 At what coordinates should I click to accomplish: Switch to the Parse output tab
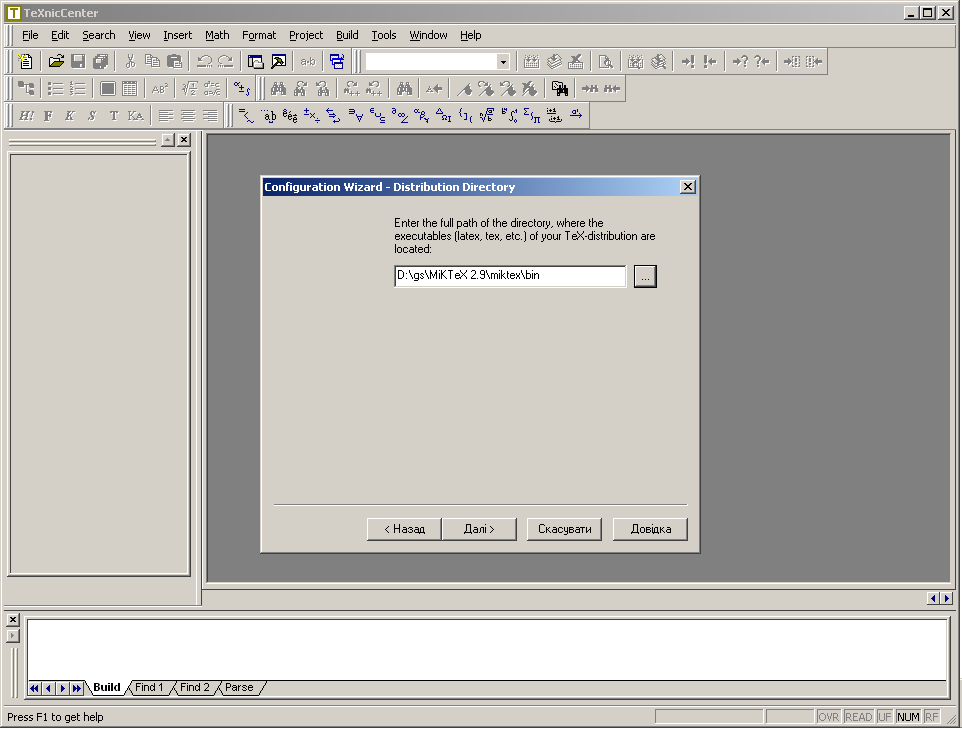tap(239, 688)
